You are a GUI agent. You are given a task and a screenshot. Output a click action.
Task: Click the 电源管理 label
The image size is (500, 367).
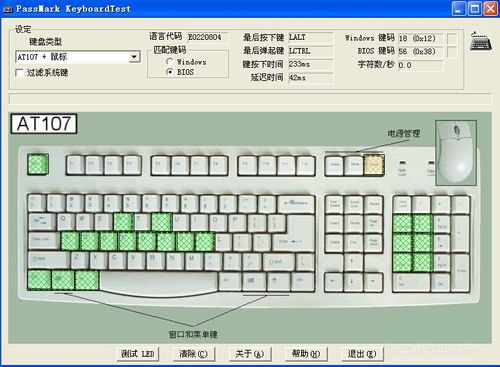pos(404,134)
